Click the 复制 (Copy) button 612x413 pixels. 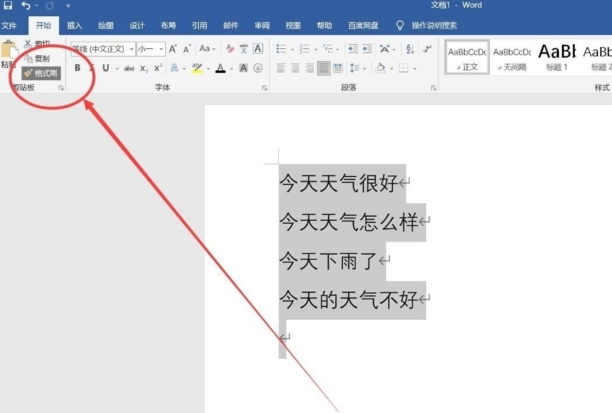[x=37, y=59]
